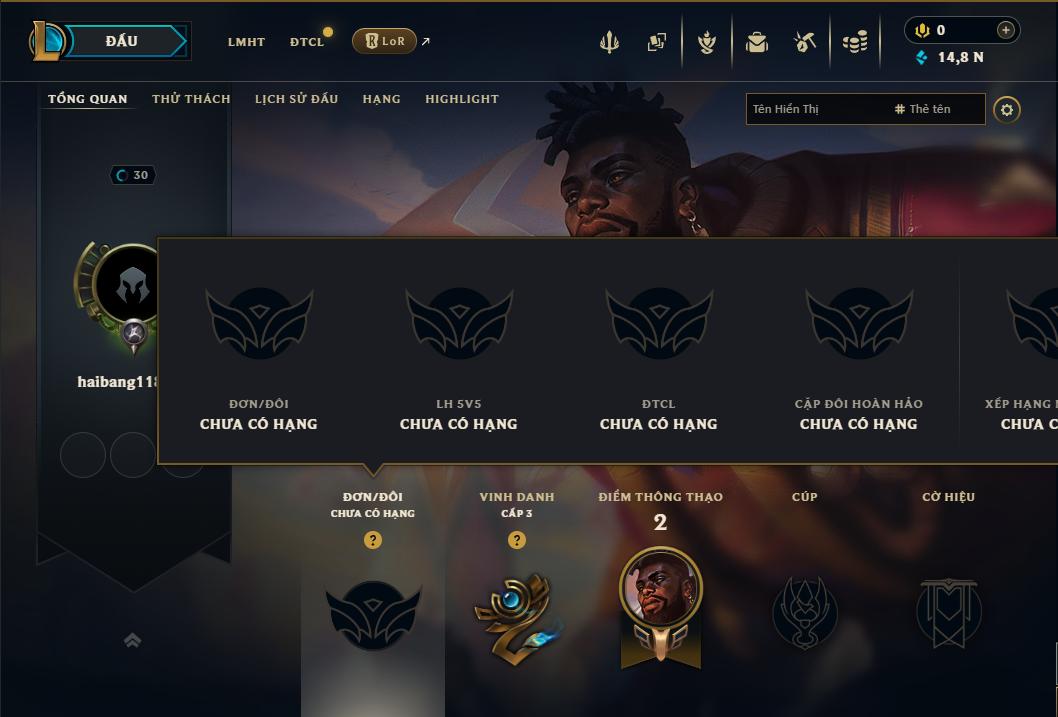Click the question mark under Đơn/Đôi

tap(372, 540)
